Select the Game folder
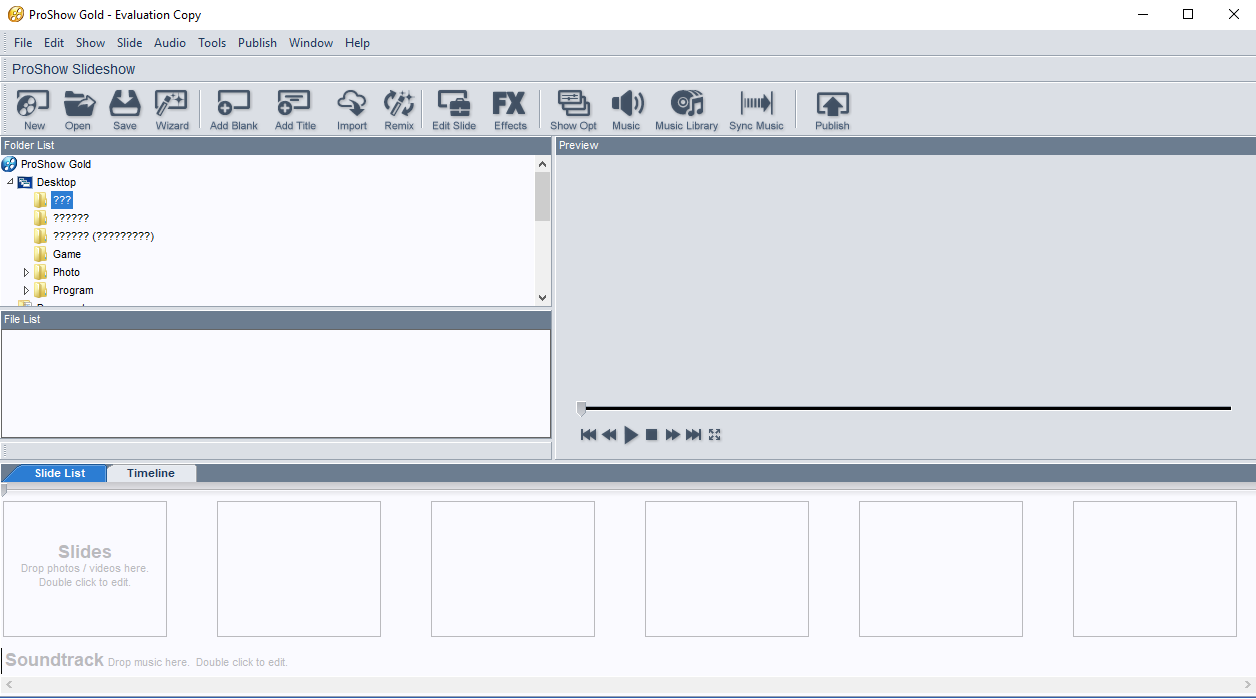Viewport: 1256px width, 699px height. (67, 254)
